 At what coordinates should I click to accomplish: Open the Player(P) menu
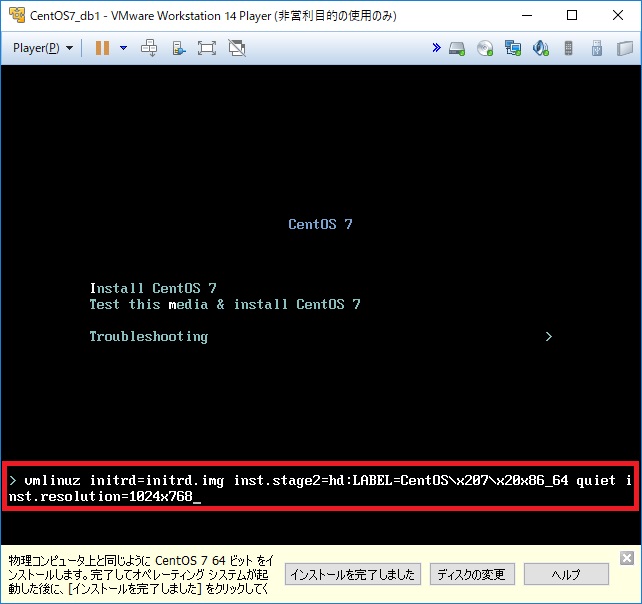(x=43, y=48)
